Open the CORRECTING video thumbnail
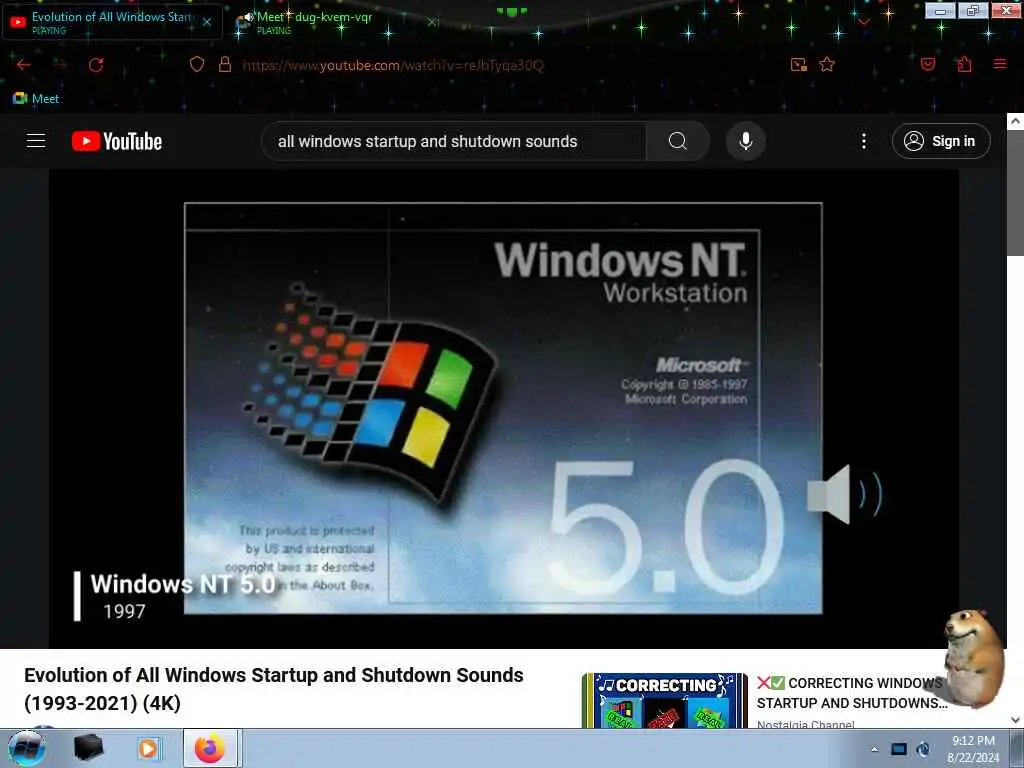 pyautogui.click(x=664, y=701)
